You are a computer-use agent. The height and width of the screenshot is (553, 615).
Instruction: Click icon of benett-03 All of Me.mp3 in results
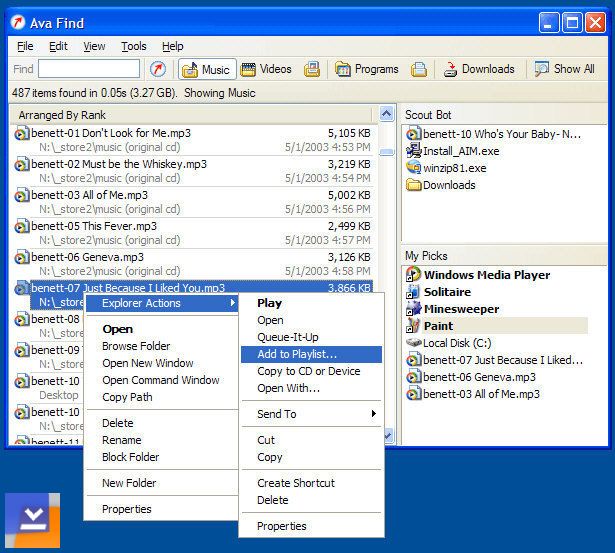pos(22,195)
